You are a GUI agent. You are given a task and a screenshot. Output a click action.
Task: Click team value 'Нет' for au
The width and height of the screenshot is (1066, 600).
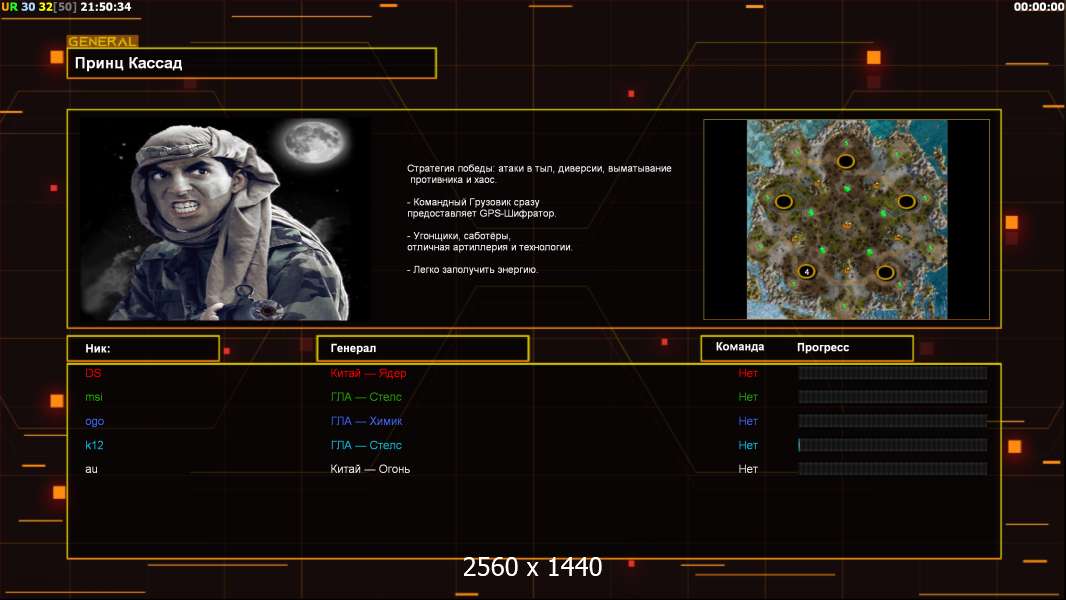tap(748, 469)
